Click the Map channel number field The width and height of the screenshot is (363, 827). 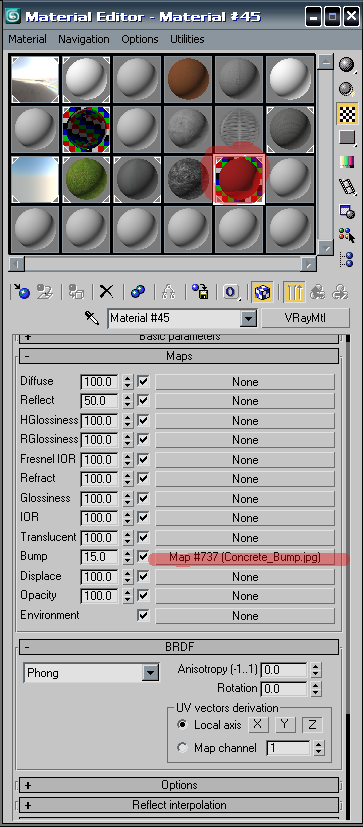(x=289, y=748)
